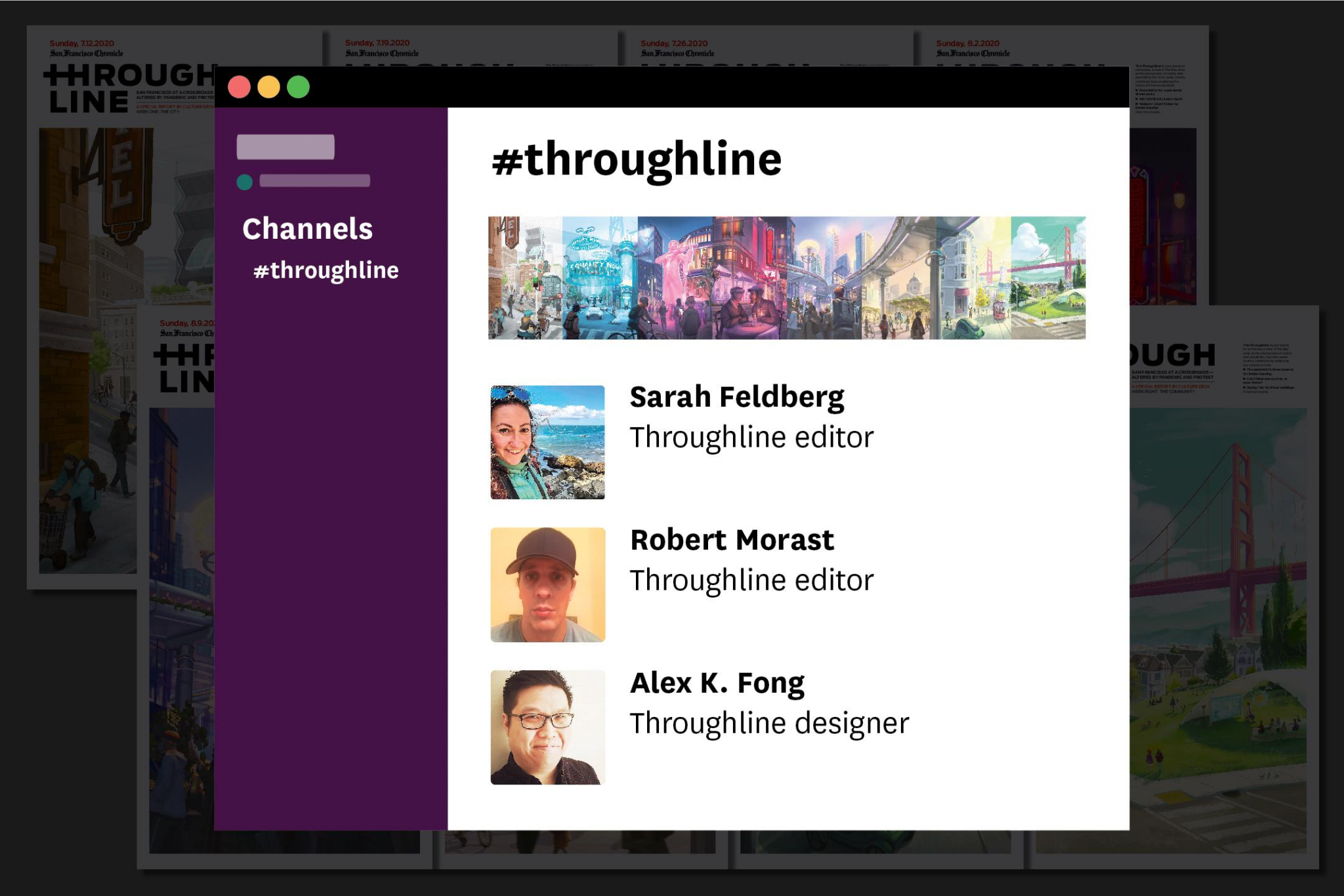
Task: Click the Sunday 8.2.2020 date in background page
Action: [968, 43]
